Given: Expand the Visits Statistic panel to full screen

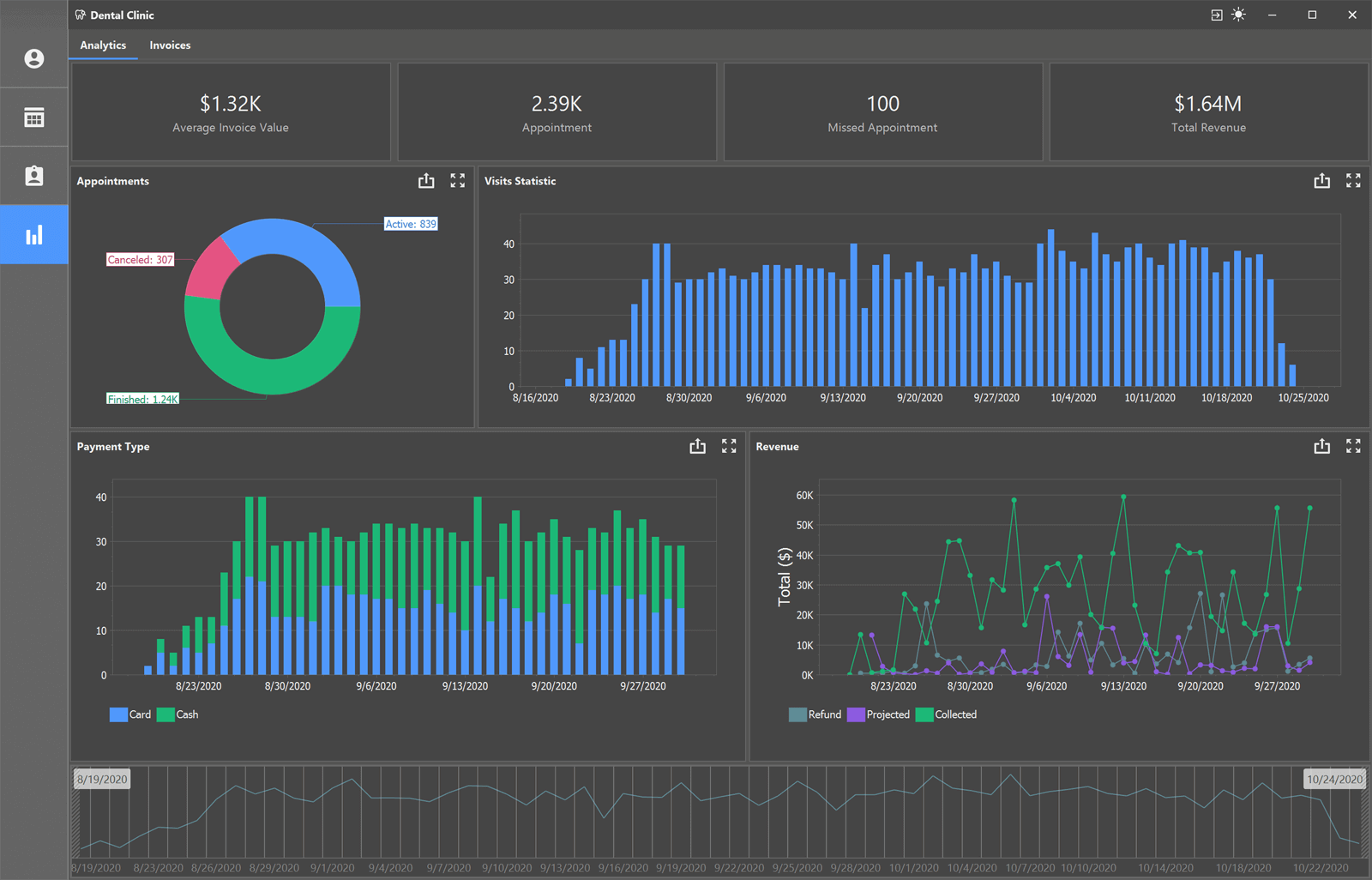Looking at the screenshot, I should click(x=1353, y=180).
